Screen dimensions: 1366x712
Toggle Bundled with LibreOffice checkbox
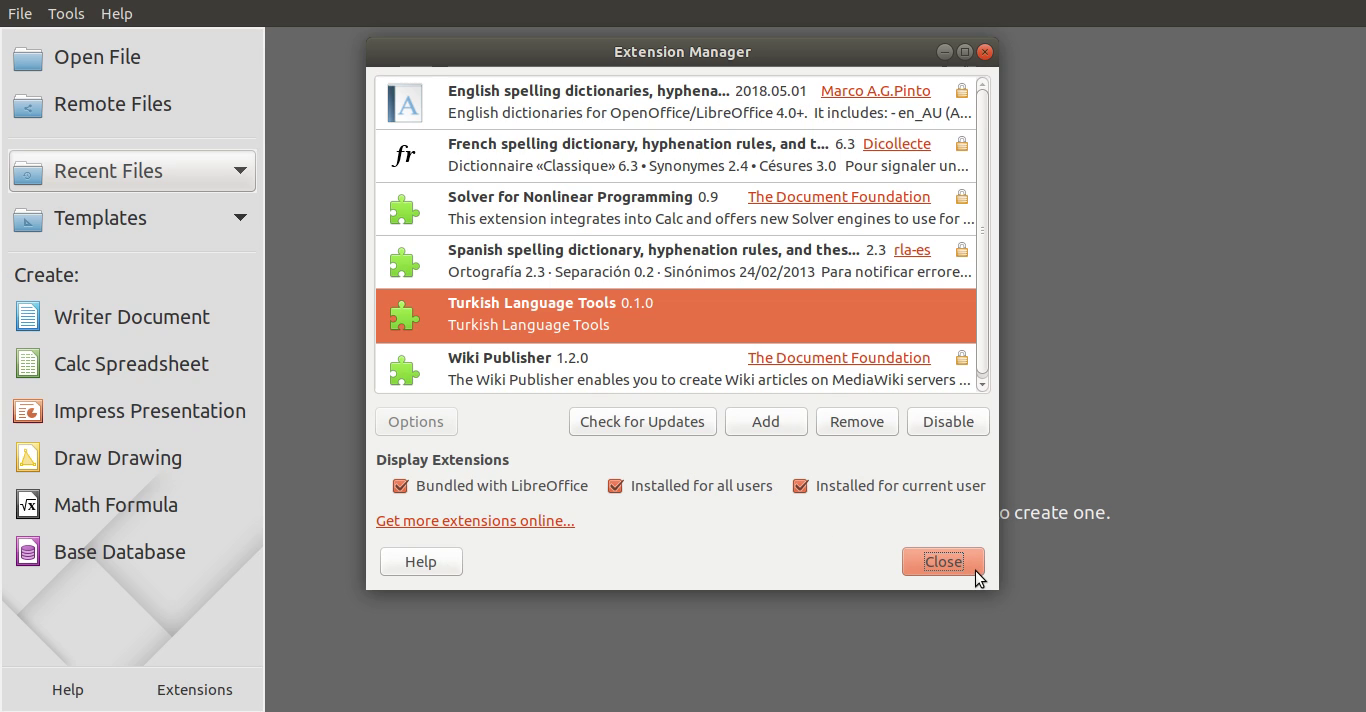[401, 486]
